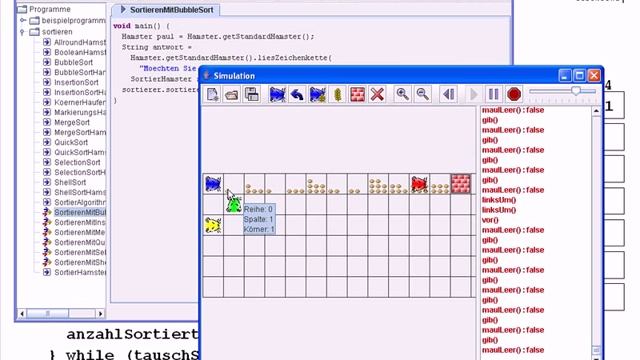Click the greyed-out play button
Screen dimensions: 640x360
pos(473,94)
